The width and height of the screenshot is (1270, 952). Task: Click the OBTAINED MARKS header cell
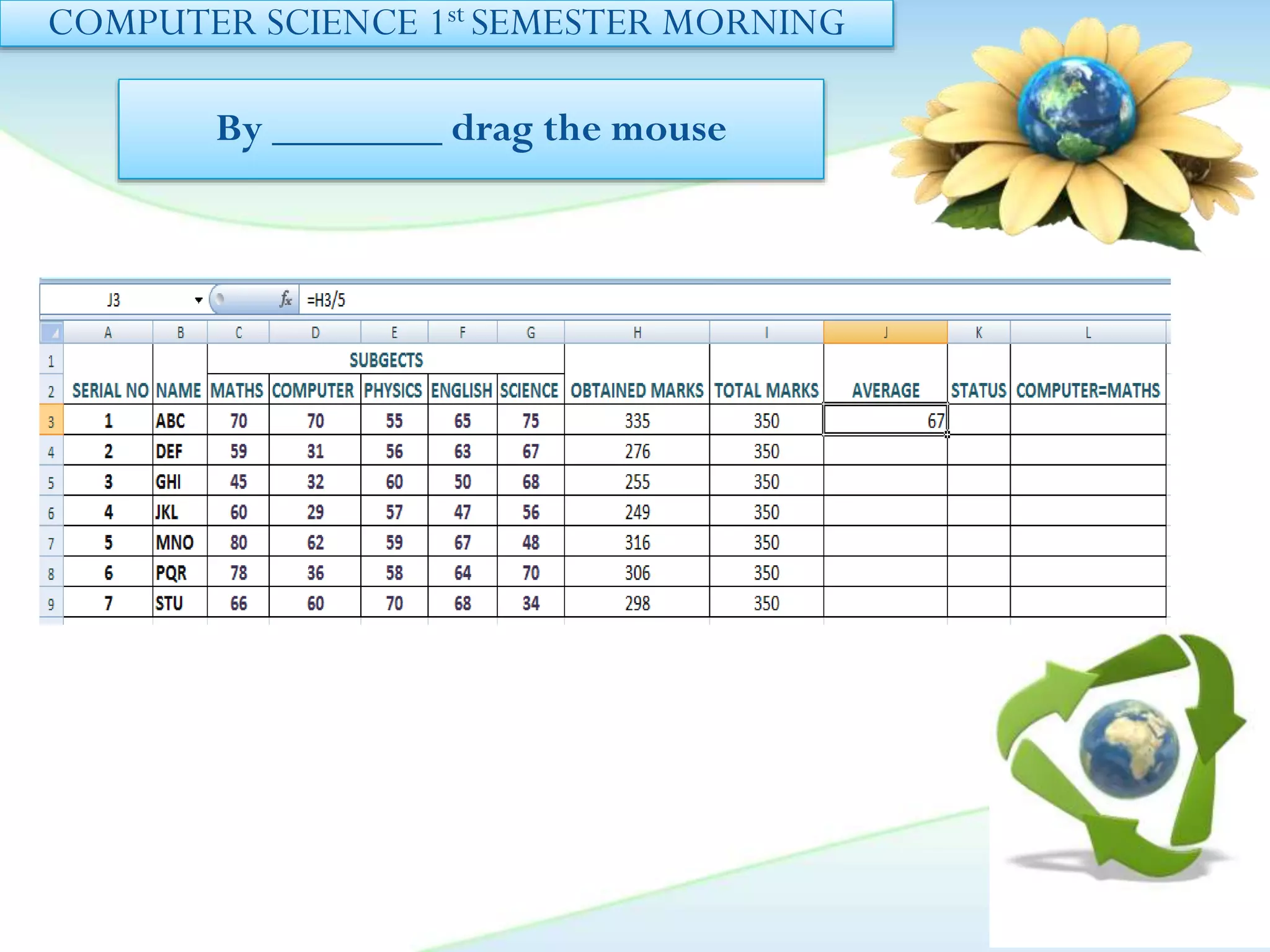click(637, 375)
